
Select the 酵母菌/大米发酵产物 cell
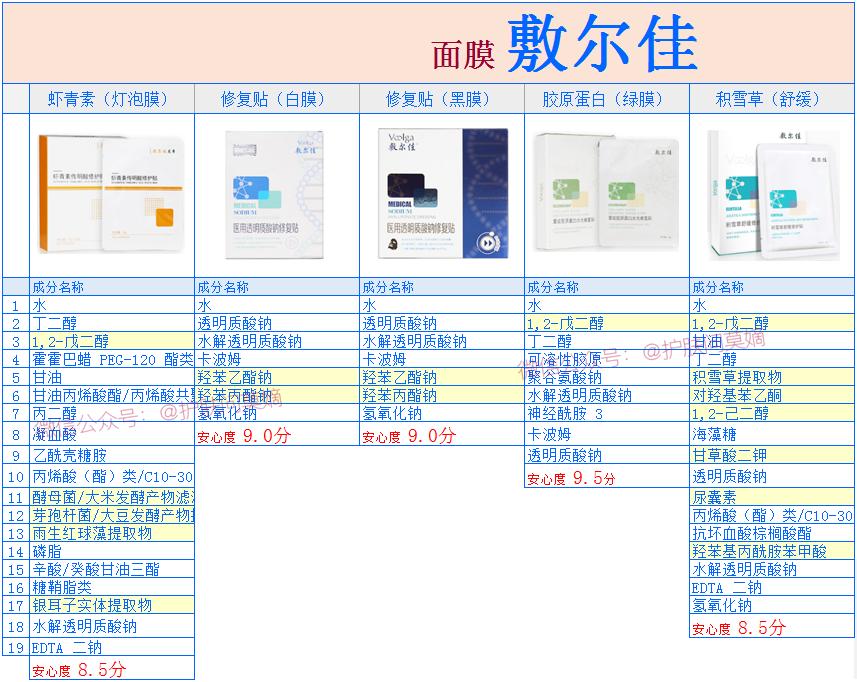coord(111,497)
